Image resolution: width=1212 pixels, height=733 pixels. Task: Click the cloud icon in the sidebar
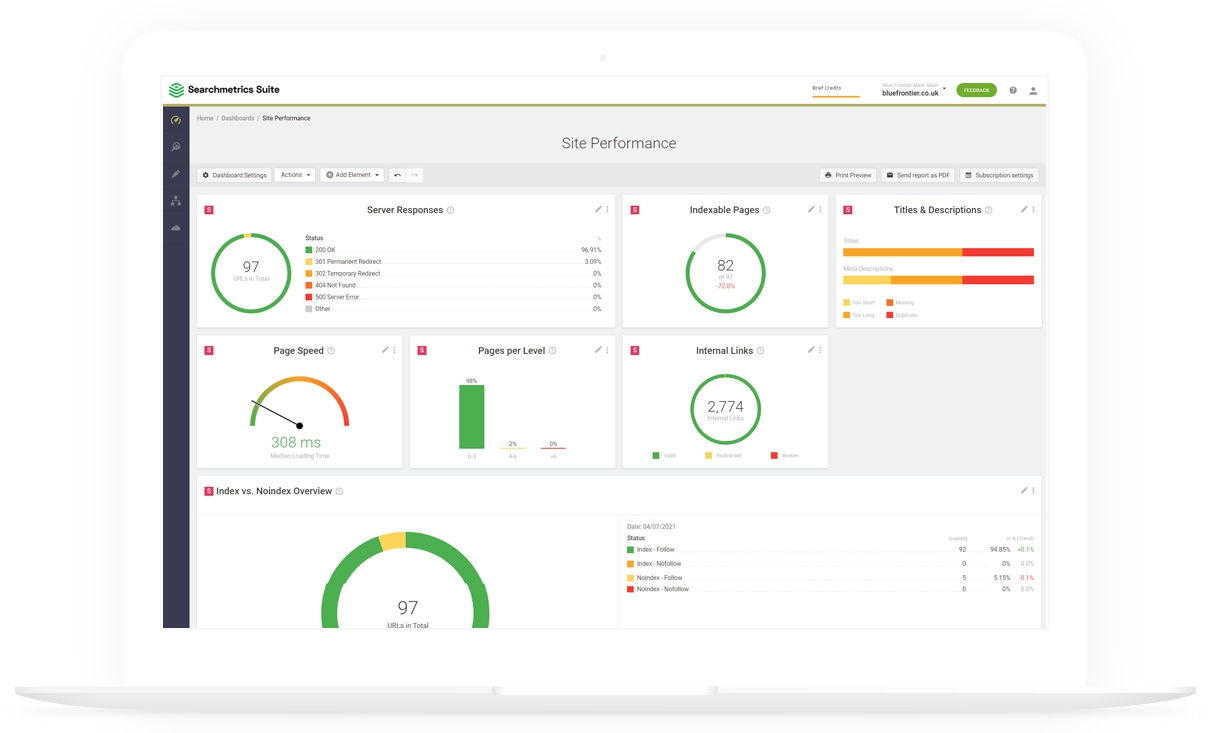tap(176, 228)
